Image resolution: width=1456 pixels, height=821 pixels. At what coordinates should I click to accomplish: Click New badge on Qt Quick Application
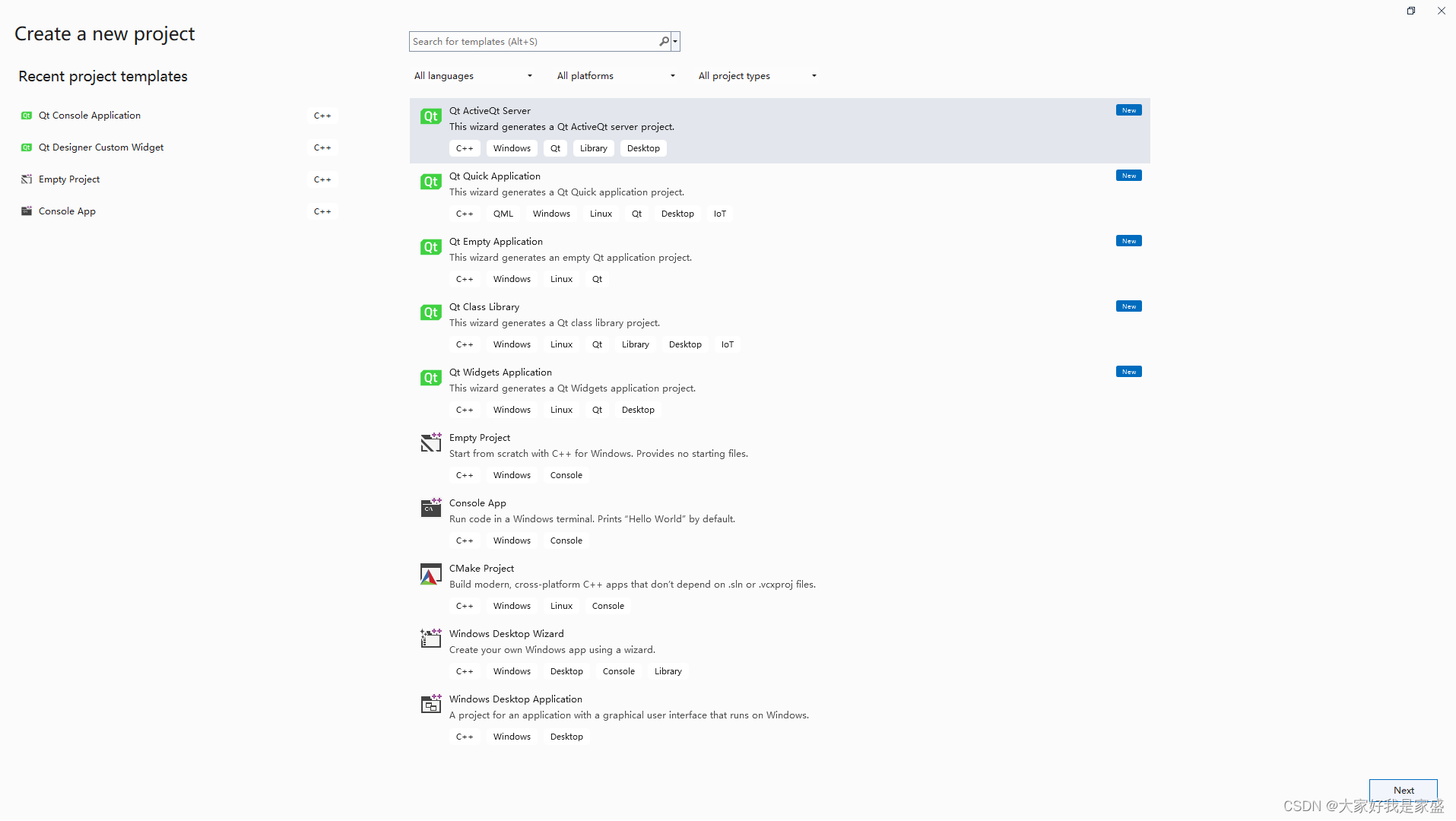click(x=1128, y=176)
